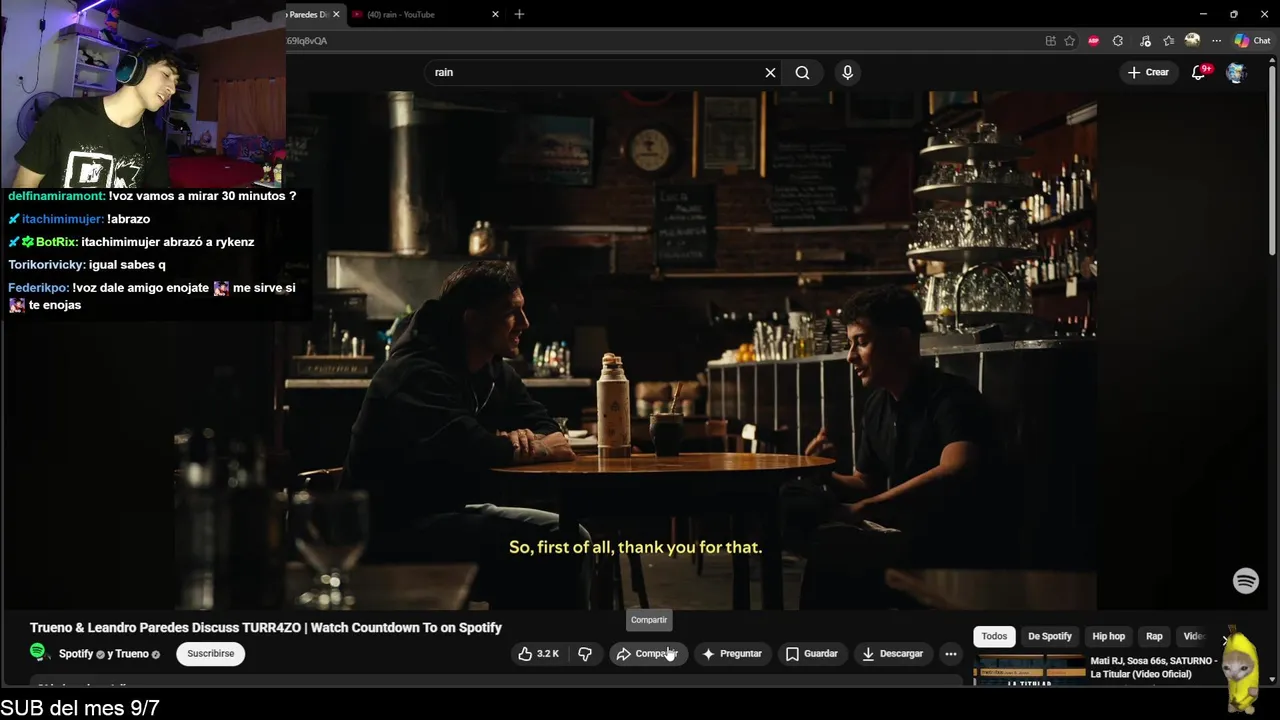The height and width of the screenshot is (720, 1280).
Task: Click the banana cat sticker
Action: 1241,670
